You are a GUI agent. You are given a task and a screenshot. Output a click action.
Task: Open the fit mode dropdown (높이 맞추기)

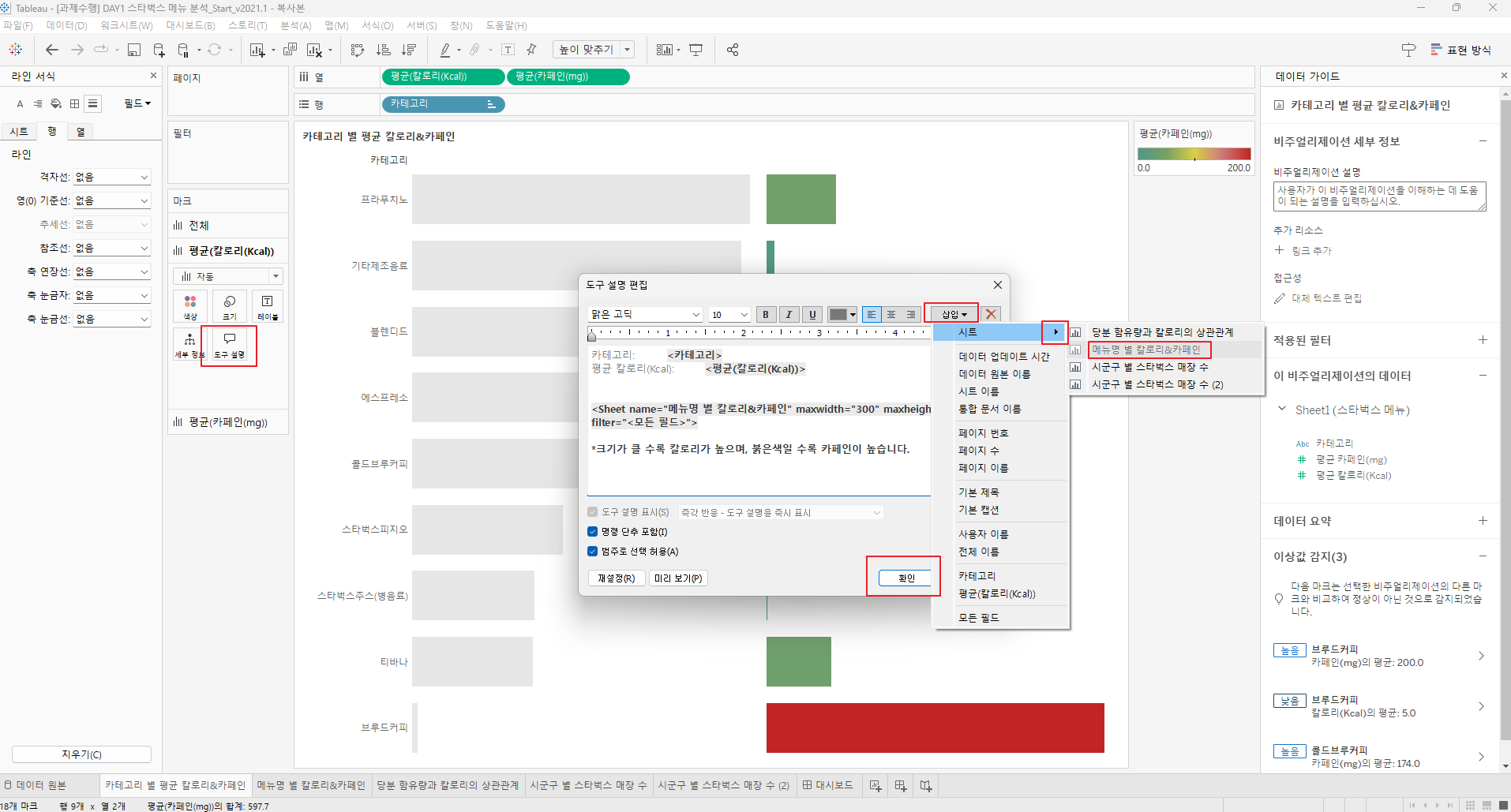pos(594,50)
